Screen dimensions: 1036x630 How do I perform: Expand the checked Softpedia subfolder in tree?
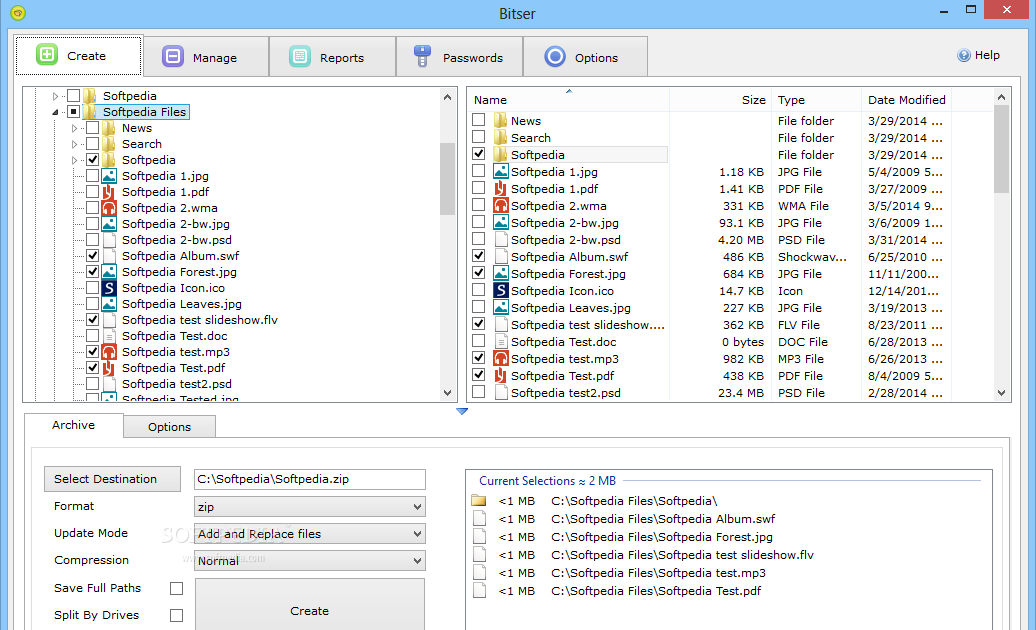75,160
